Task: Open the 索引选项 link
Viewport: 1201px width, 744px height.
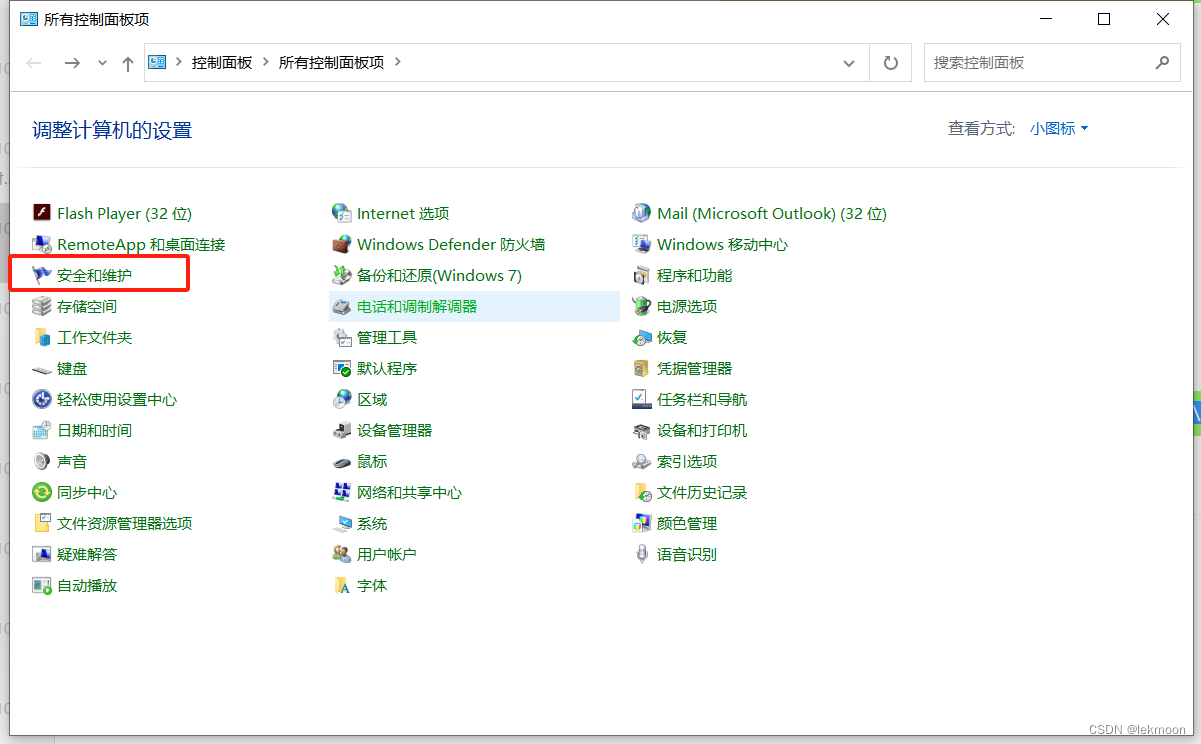Action: click(687, 461)
